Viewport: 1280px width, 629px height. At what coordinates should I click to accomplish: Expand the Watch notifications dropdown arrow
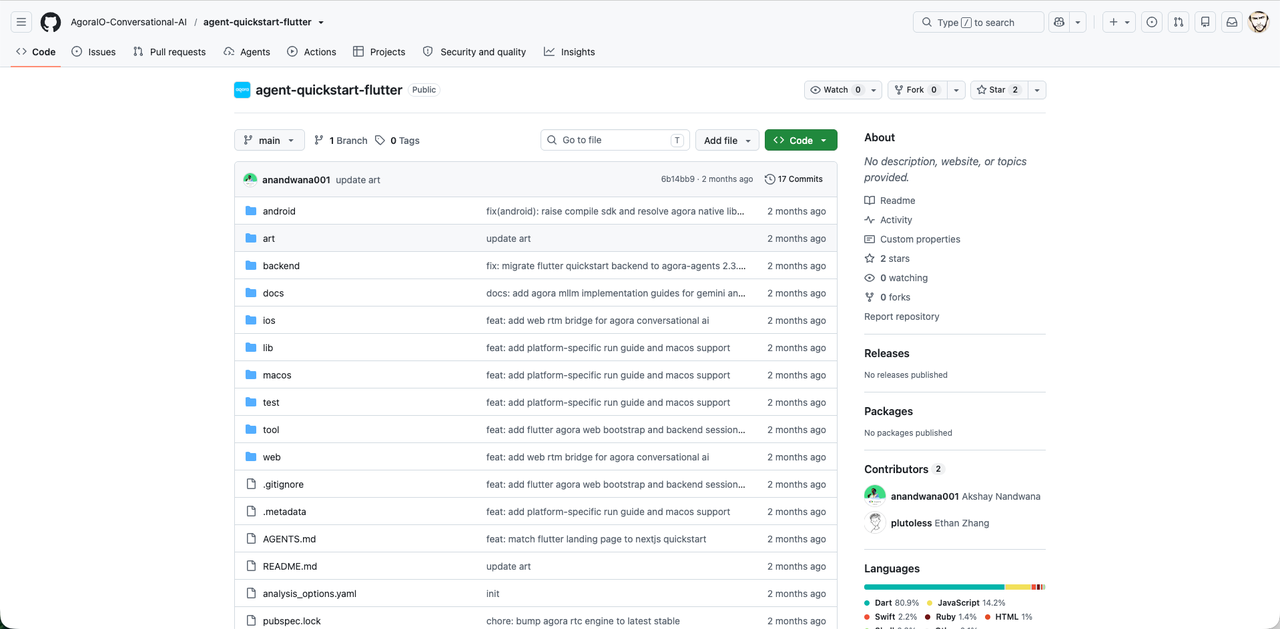pos(873,90)
